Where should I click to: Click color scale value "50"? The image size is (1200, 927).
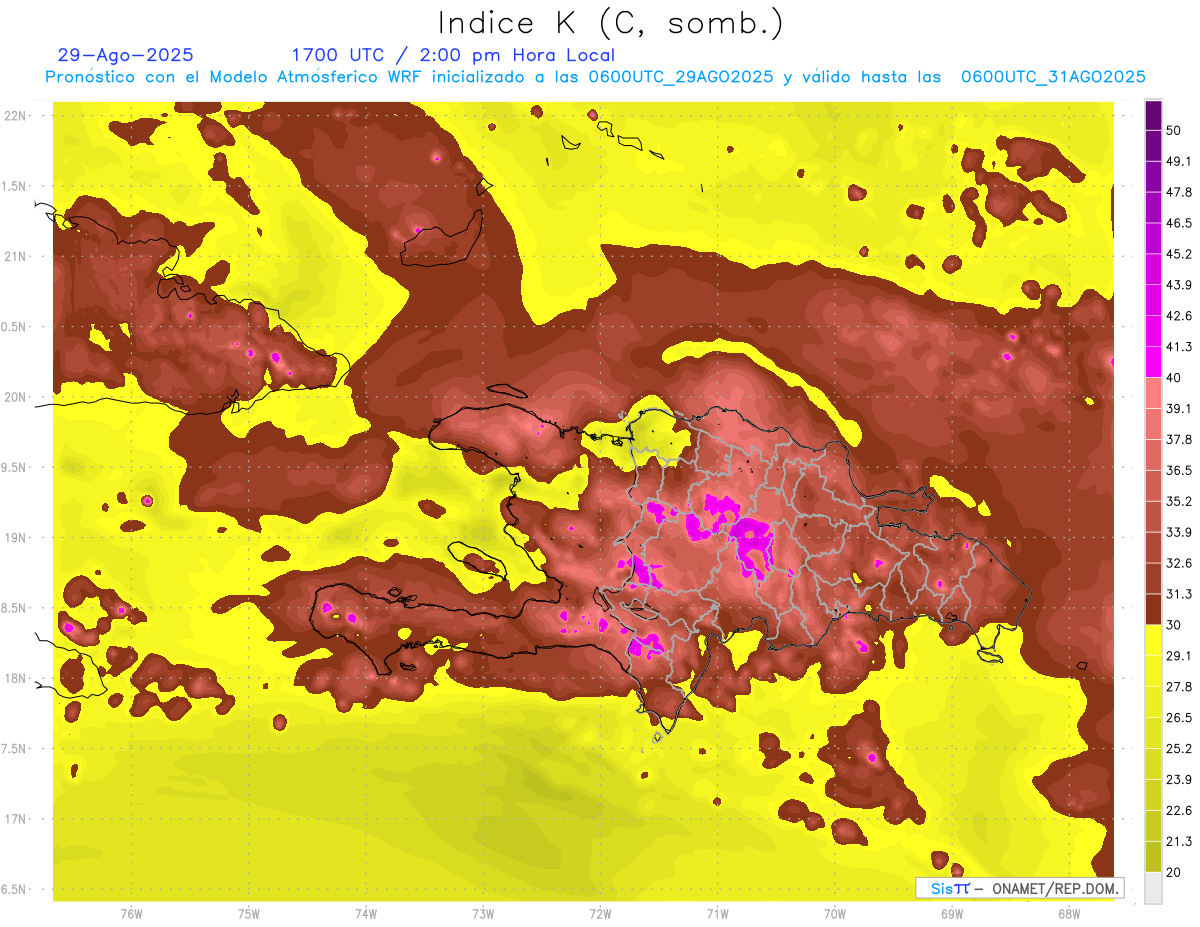coord(1173,130)
